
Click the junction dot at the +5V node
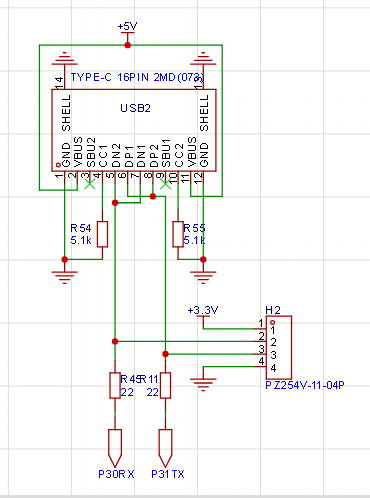[x=127, y=45]
